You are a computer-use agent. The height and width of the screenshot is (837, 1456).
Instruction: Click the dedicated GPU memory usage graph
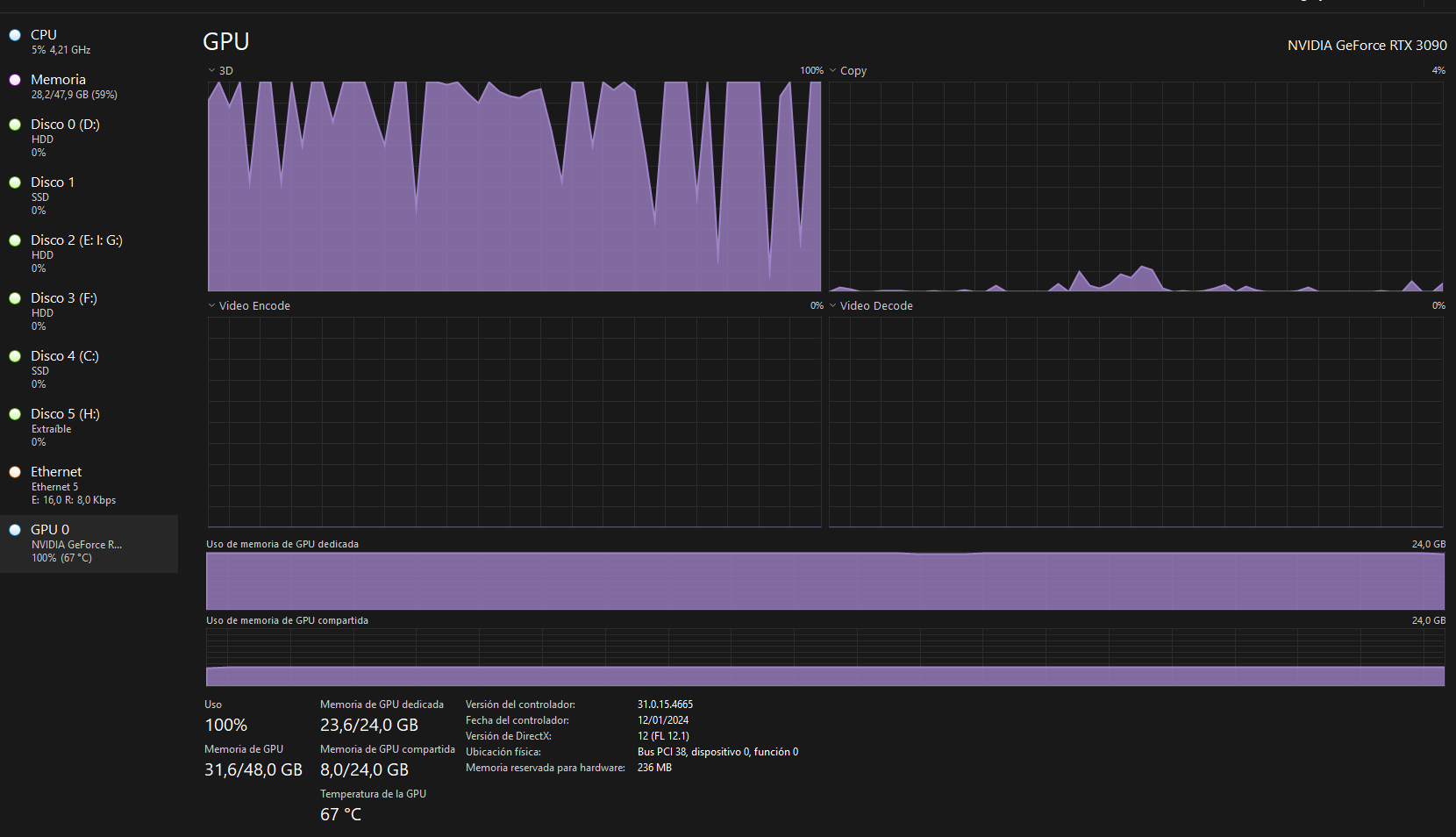824,581
